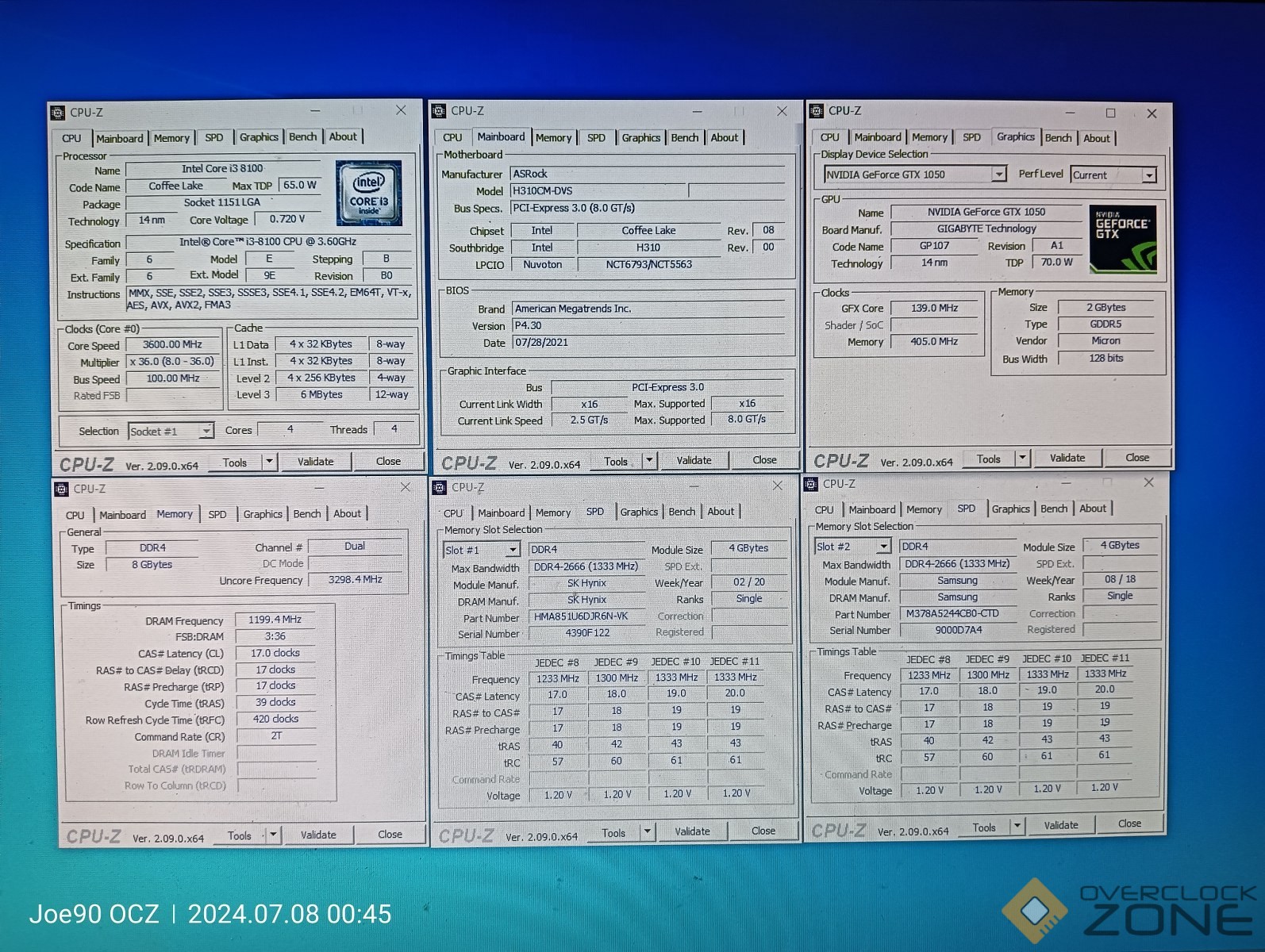Click Serial Number 4390F122 value

(x=586, y=633)
